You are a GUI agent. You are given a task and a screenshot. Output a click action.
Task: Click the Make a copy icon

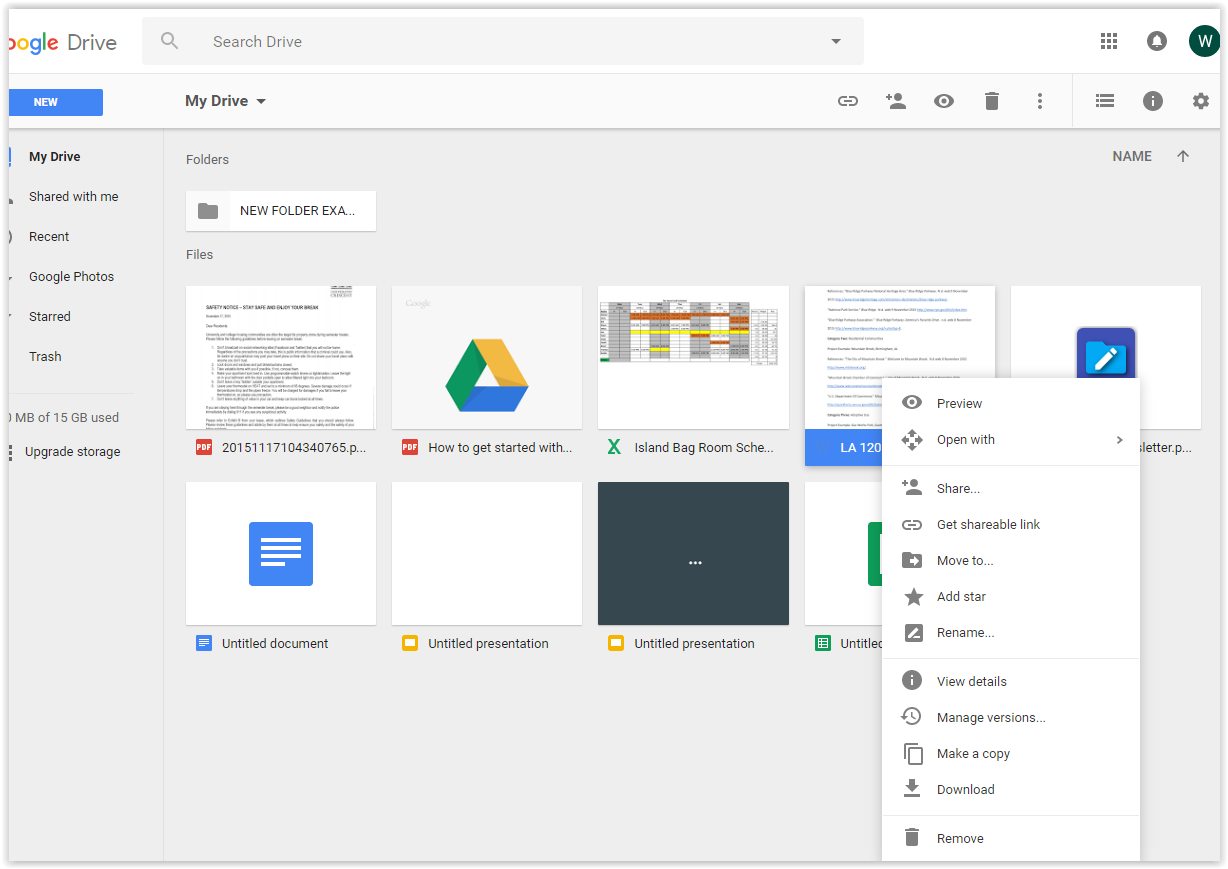click(913, 753)
